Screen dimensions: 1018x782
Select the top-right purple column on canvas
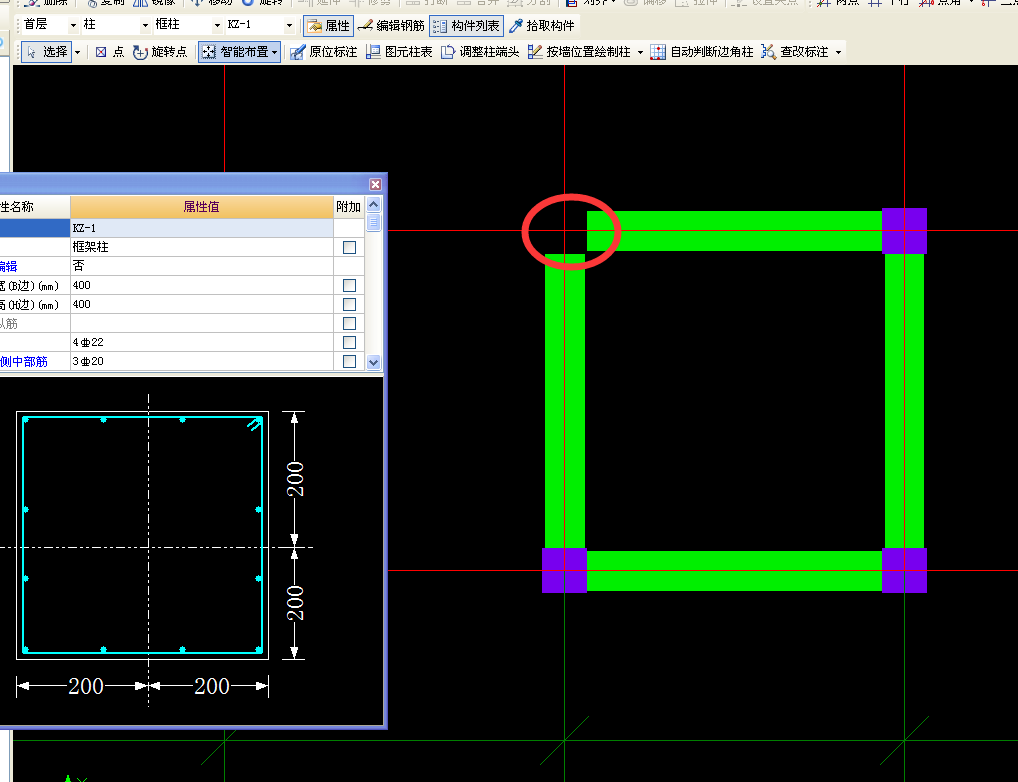tap(904, 231)
